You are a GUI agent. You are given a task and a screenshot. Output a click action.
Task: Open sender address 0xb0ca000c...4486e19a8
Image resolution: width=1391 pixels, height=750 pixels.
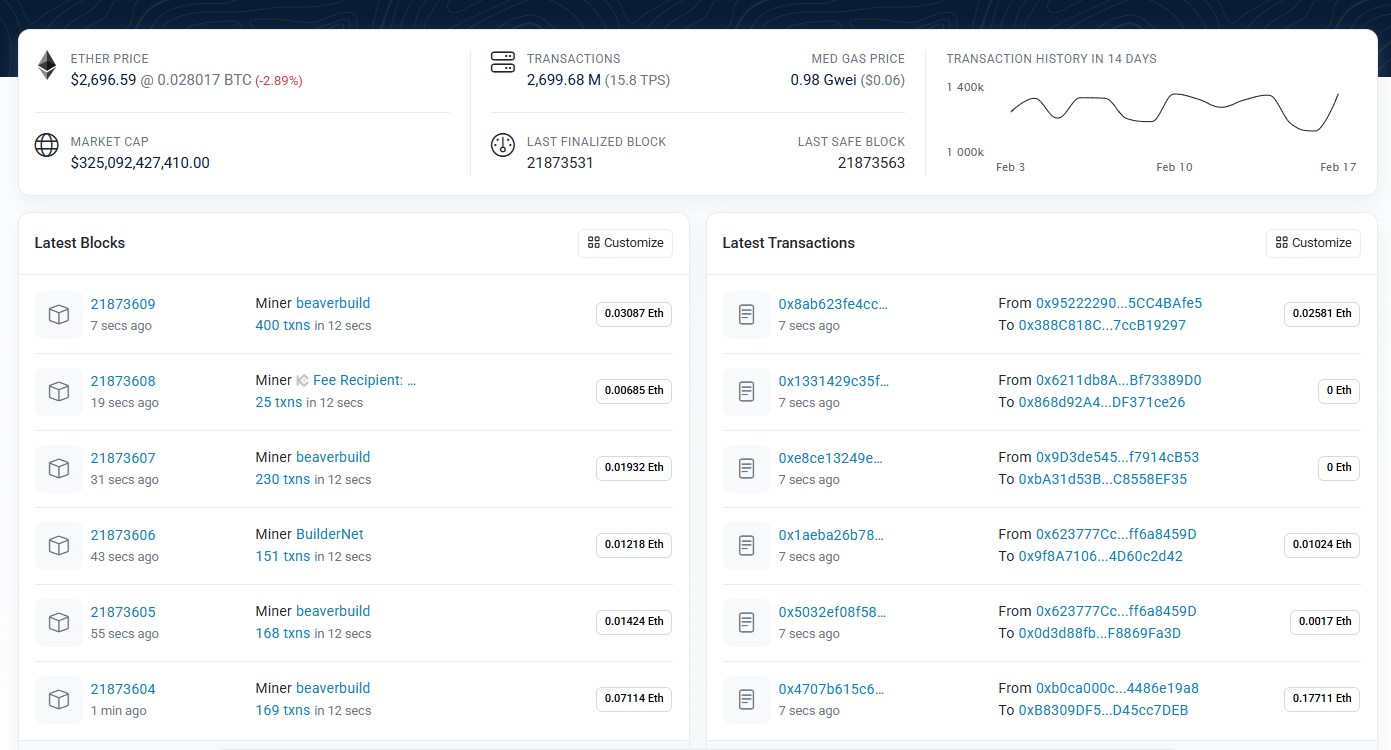(1118, 688)
